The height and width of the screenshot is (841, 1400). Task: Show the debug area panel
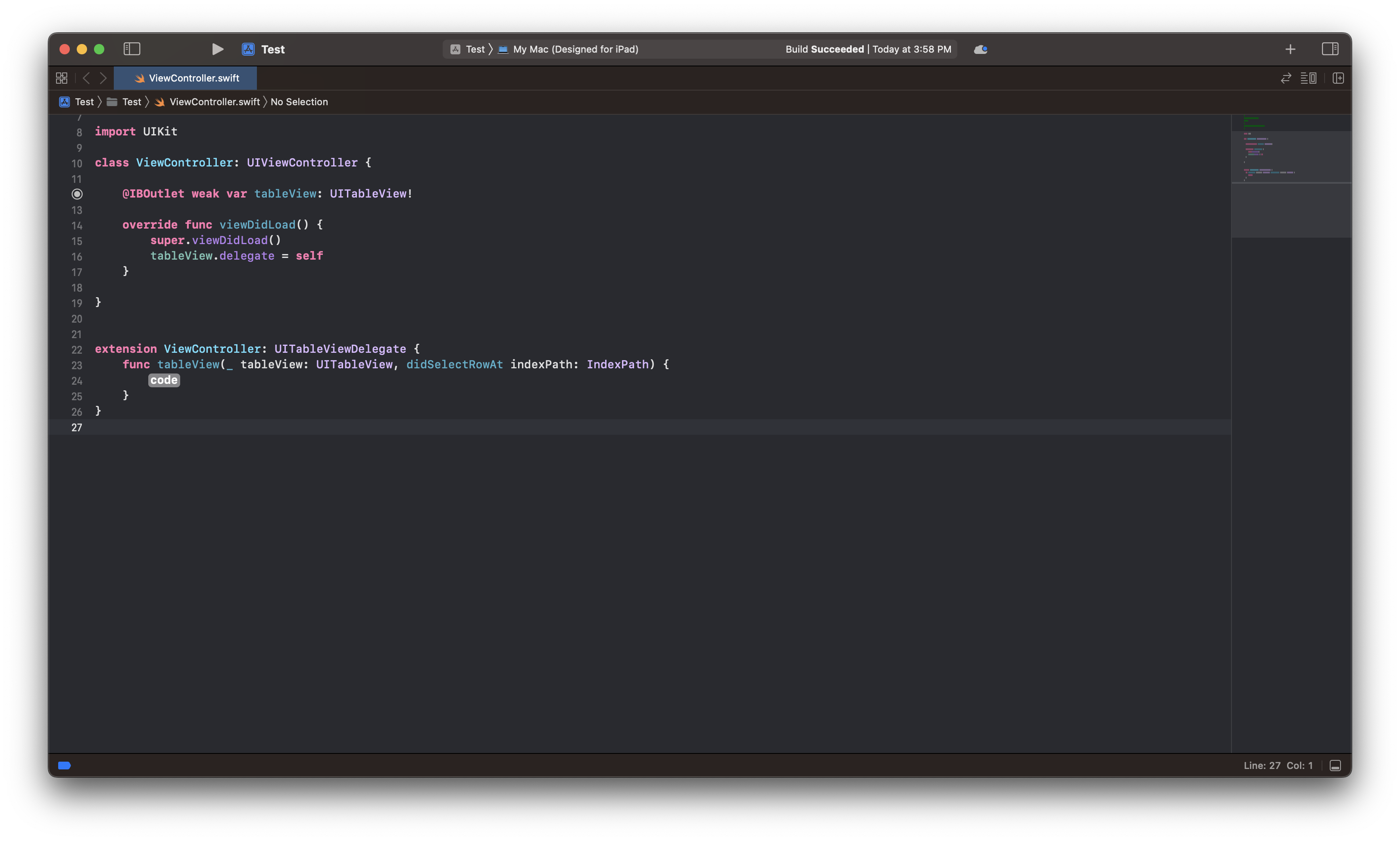1335,766
